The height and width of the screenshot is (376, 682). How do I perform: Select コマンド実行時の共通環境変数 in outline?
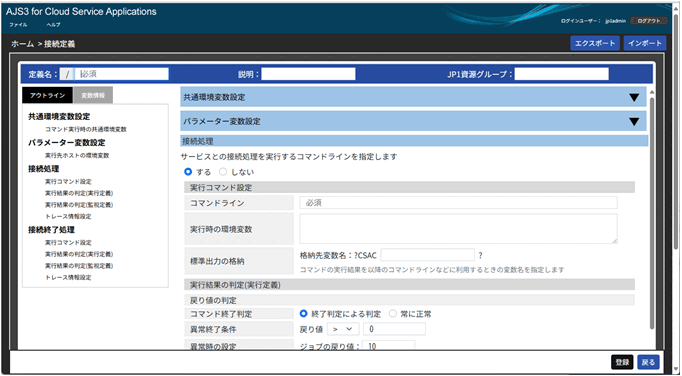tap(86, 130)
